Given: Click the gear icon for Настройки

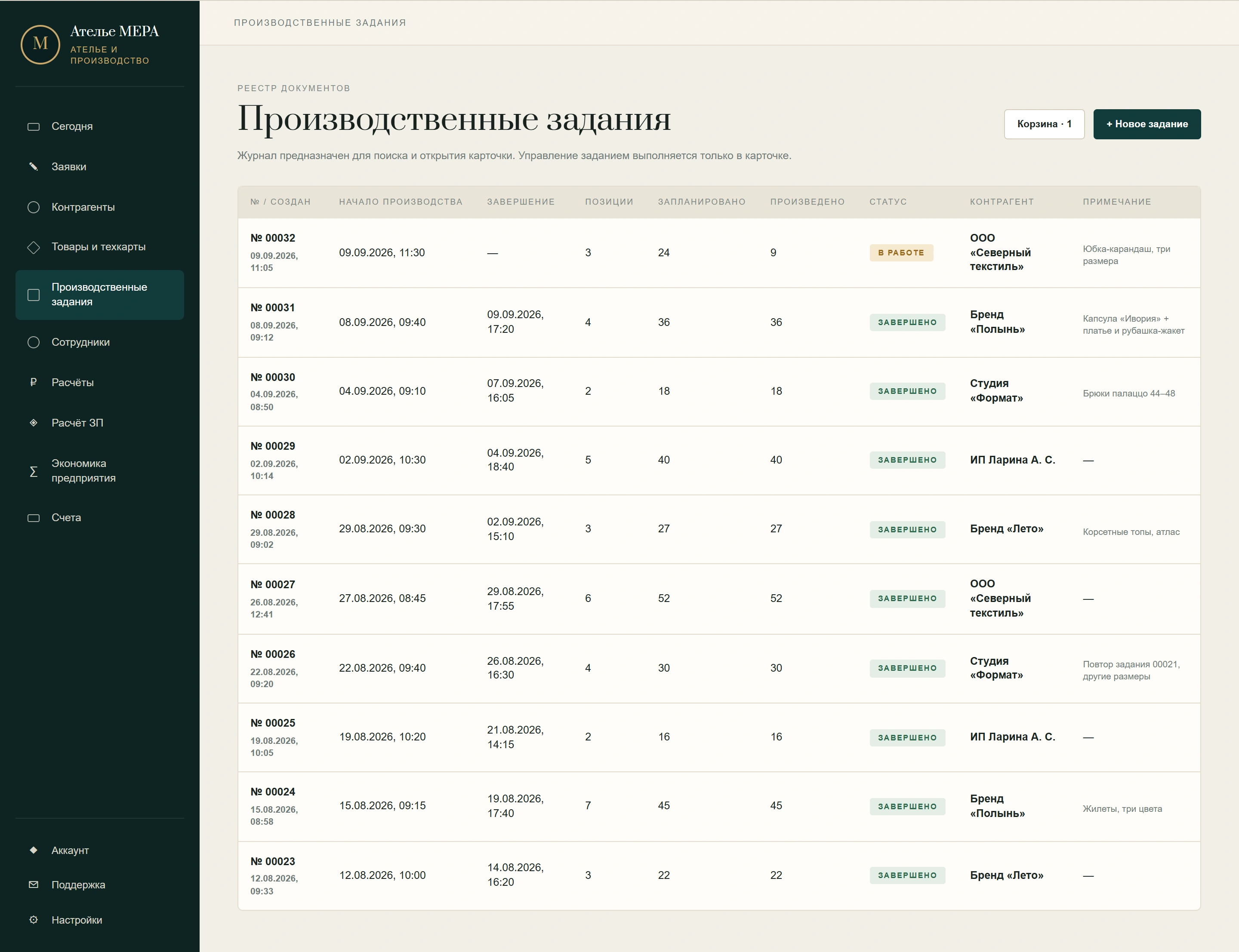Looking at the screenshot, I should pyautogui.click(x=34, y=920).
